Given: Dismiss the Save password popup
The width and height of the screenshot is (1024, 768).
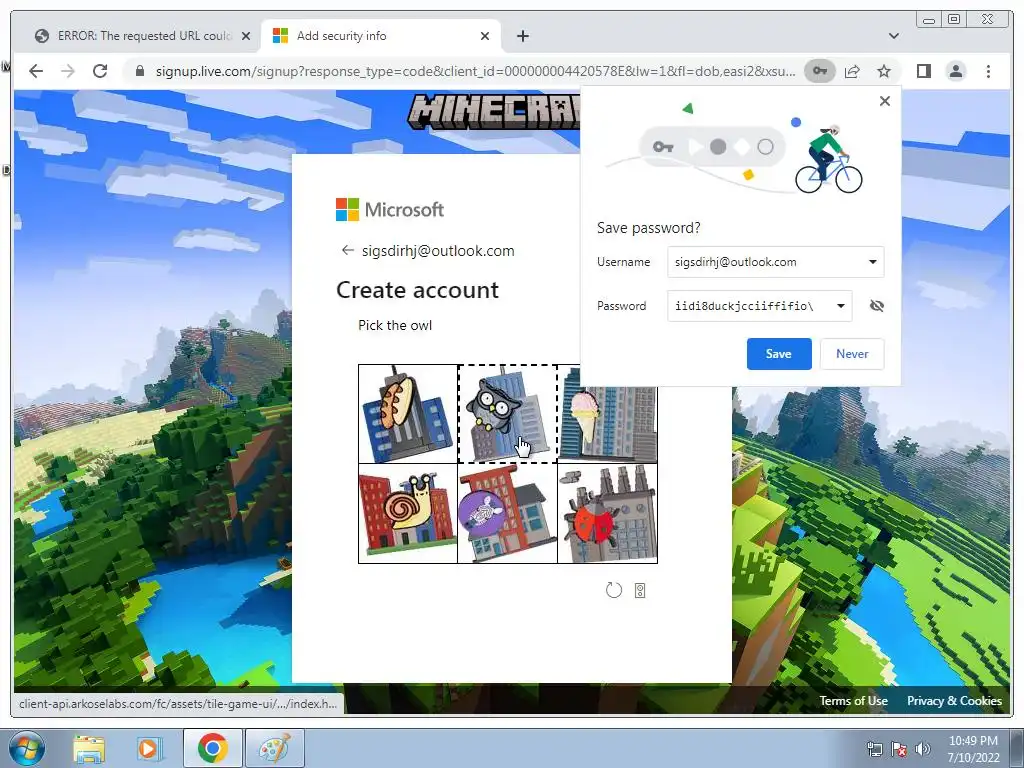Looking at the screenshot, I should click(885, 101).
